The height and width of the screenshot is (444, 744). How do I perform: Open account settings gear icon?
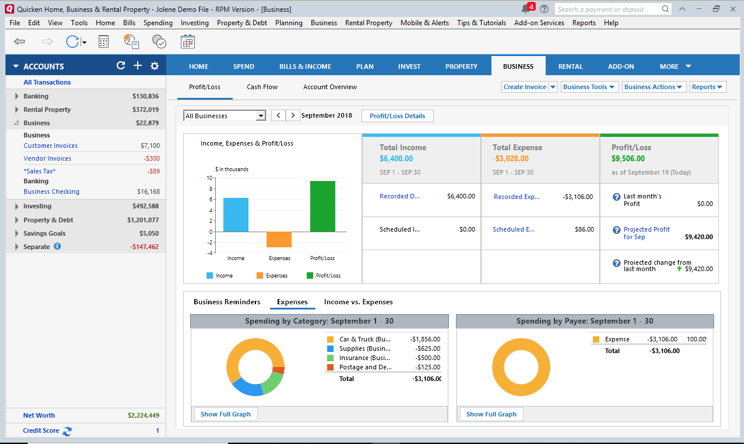point(154,66)
